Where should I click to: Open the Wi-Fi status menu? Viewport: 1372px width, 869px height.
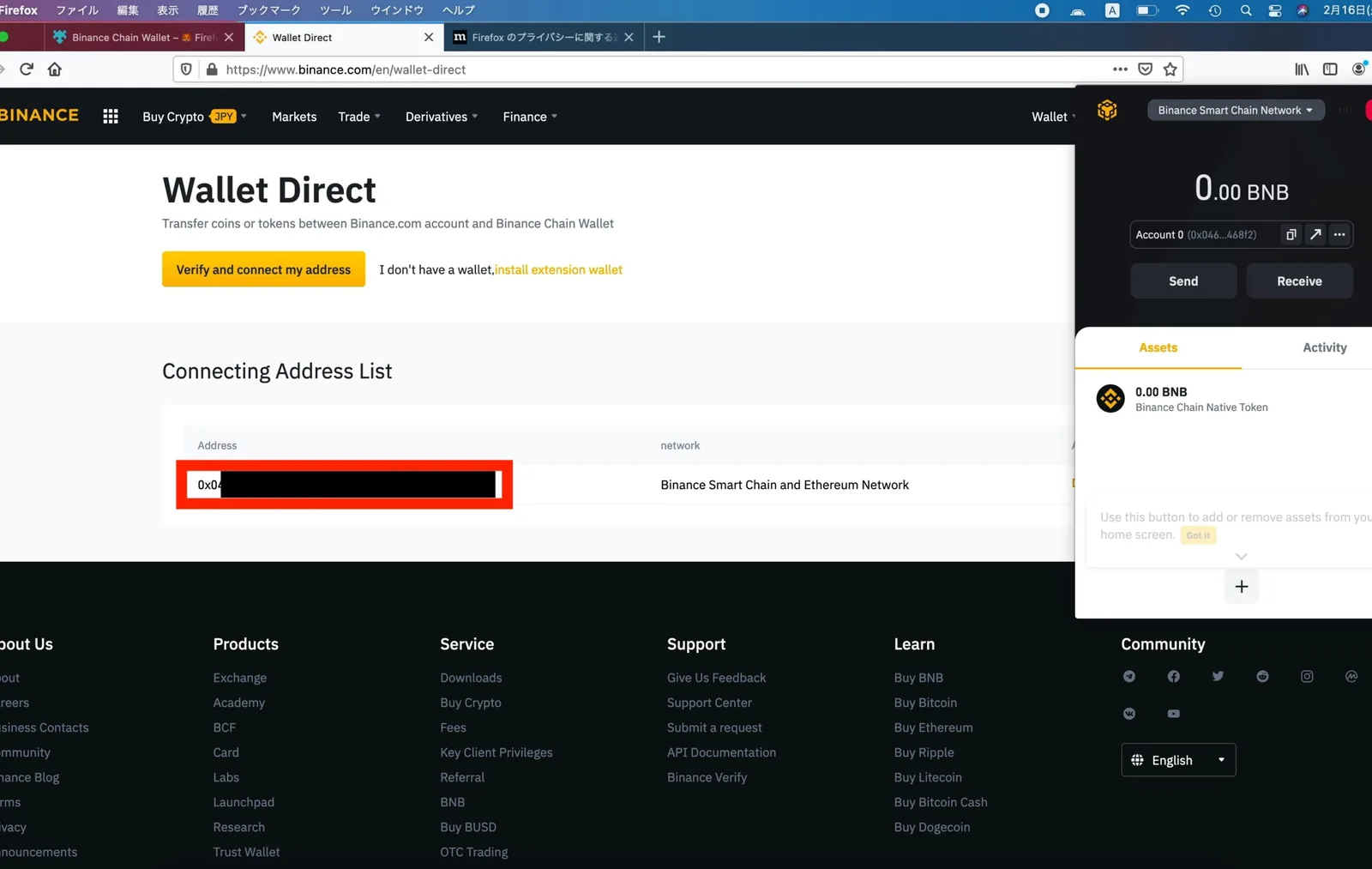[1182, 10]
